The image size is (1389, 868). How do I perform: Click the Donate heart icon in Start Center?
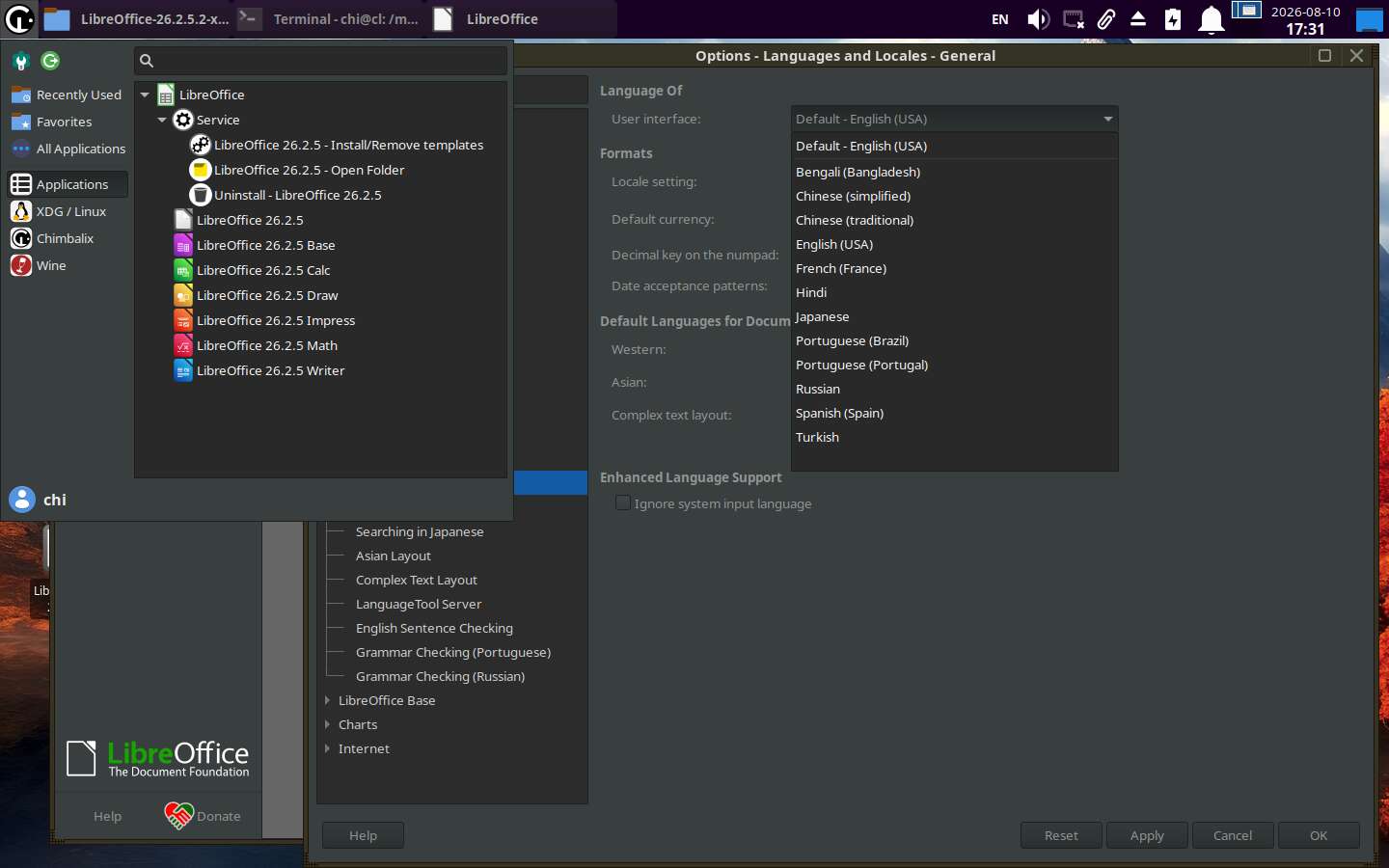(x=178, y=816)
